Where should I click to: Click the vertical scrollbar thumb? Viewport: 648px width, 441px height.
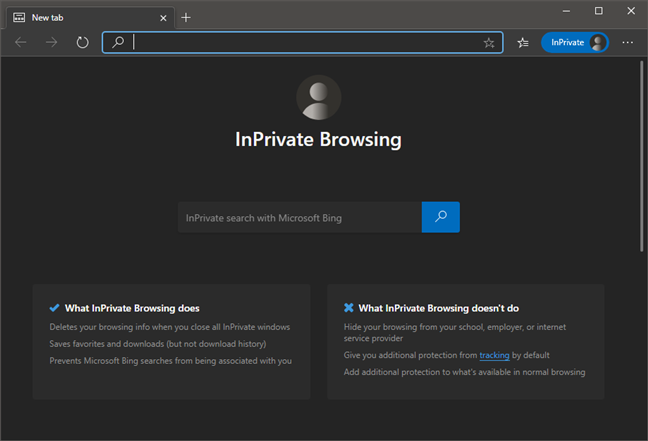pyautogui.click(x=641, y=156)
